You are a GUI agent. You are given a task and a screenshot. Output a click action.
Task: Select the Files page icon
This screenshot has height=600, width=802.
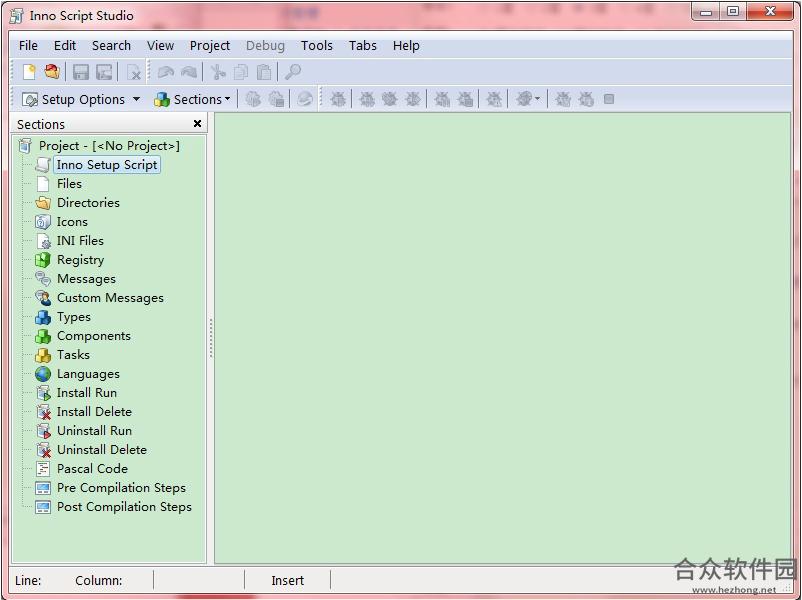pyautogui.click(x=43, y=184)
